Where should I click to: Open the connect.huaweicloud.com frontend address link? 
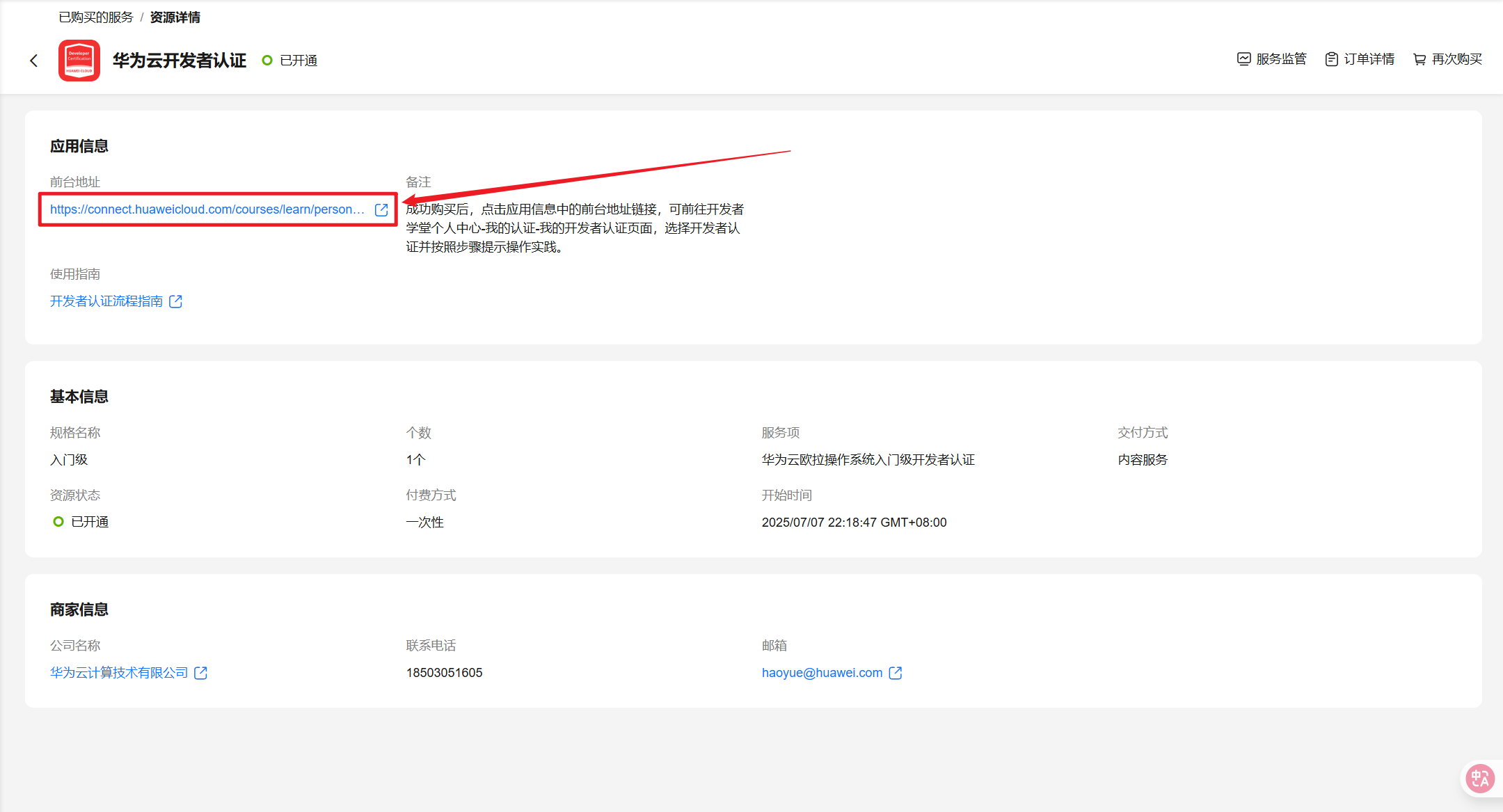pyautogui.click(x=207, y=209)
